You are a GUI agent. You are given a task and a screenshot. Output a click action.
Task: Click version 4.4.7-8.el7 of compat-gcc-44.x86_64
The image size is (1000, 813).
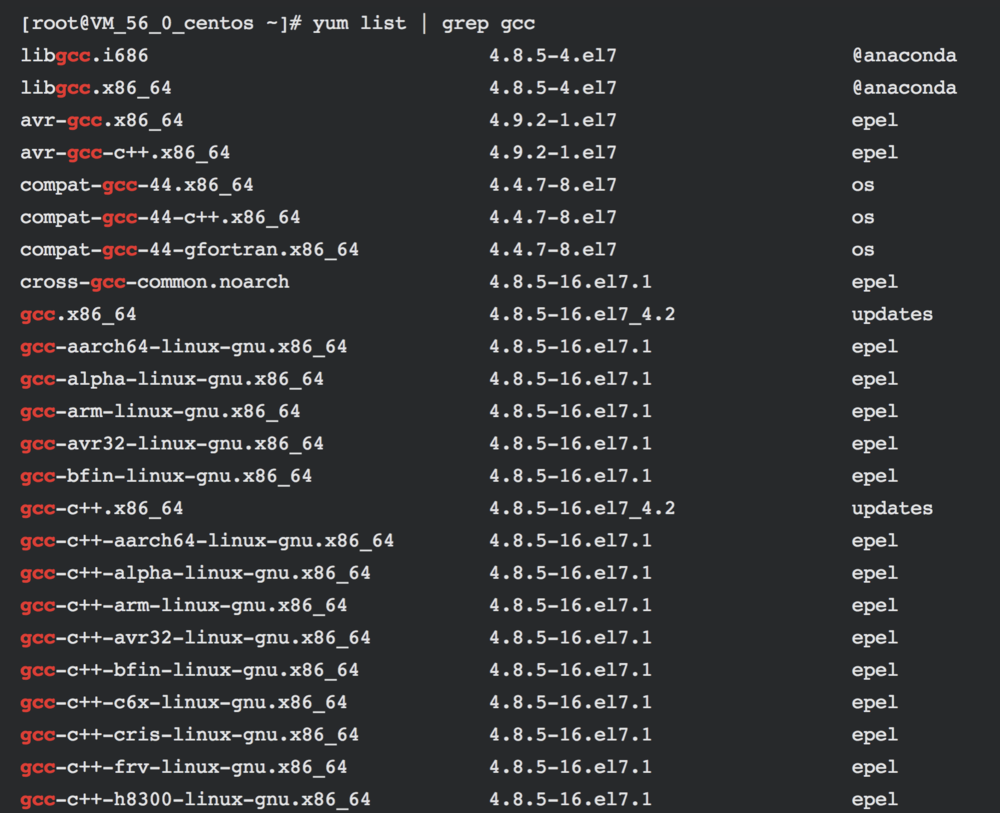point(553,185)
